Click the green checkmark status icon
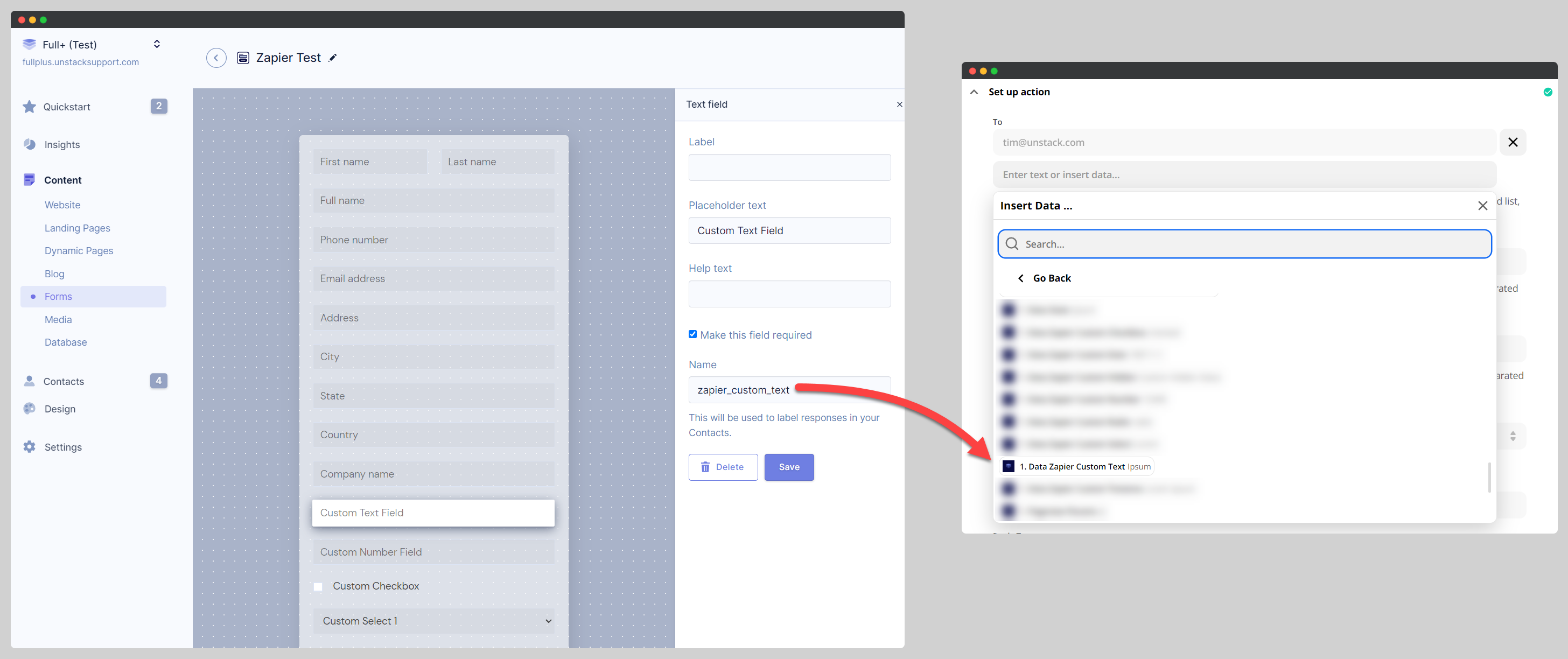 (1548, 92)
